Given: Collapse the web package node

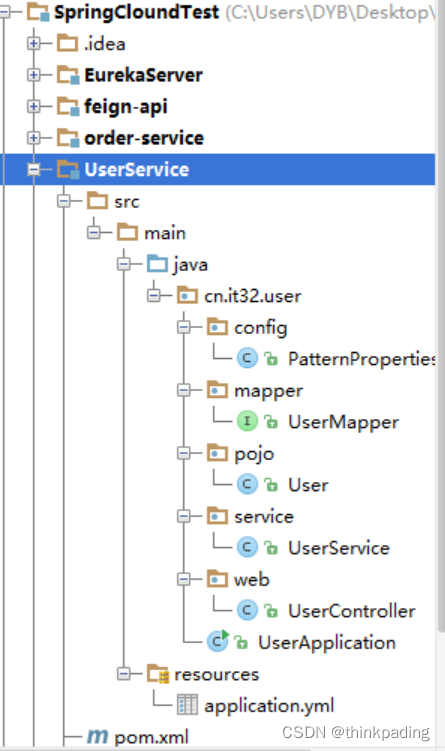Looking at the screenshot, I should 183,580.
